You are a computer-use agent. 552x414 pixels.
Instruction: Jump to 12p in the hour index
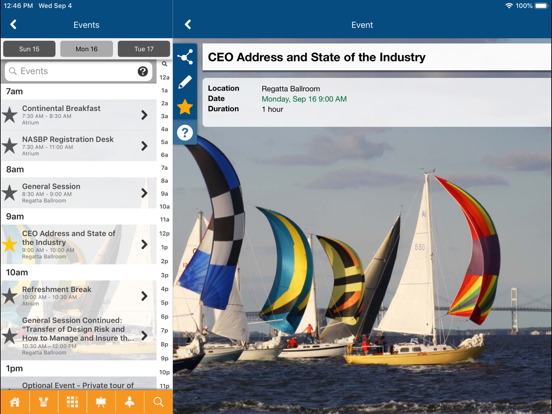tap(164, 233)
